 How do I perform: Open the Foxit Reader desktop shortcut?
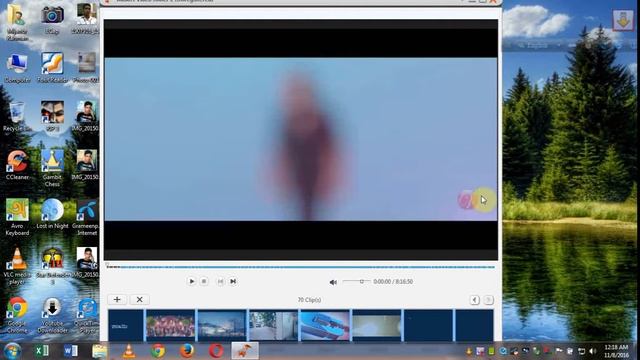(x=52, y=69)
